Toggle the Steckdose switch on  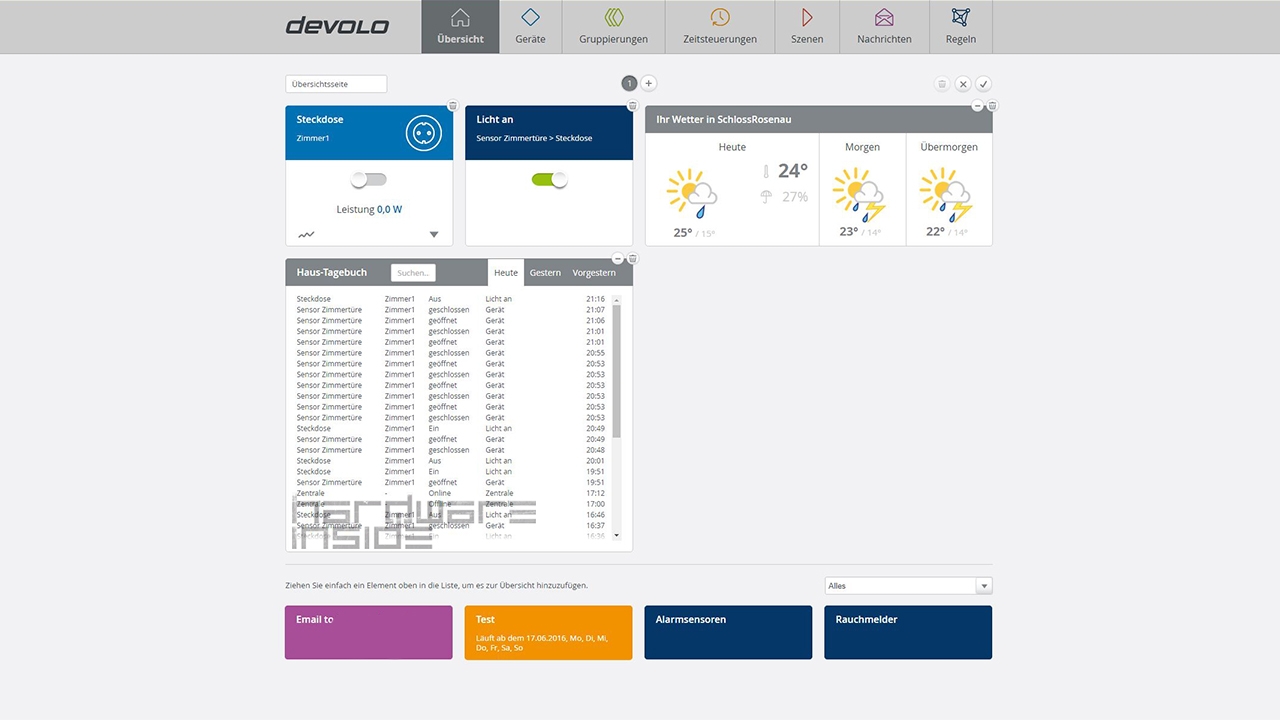[x=368, y=180]
